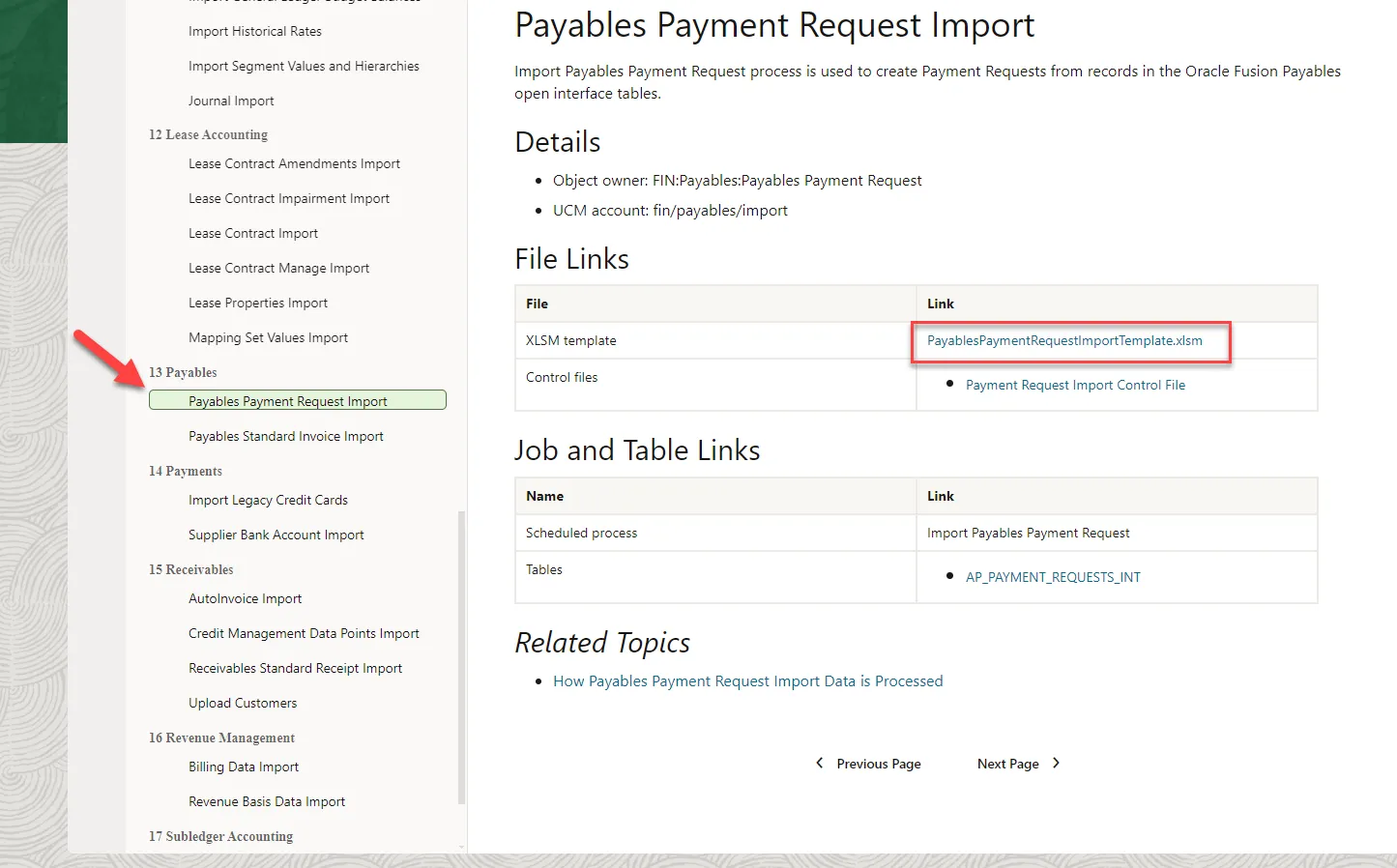
Task: Click the sidebar vertical scrollbar
Action: click(x=461, y=657)
